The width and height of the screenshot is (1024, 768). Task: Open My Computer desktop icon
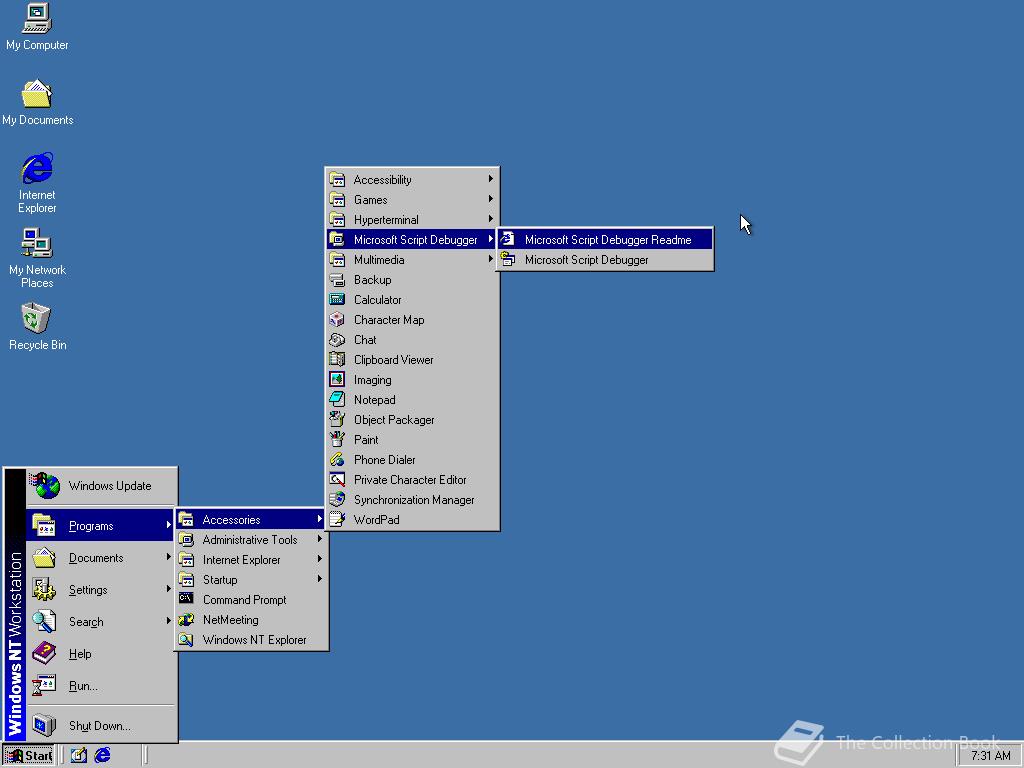click(x=37, y=27)
